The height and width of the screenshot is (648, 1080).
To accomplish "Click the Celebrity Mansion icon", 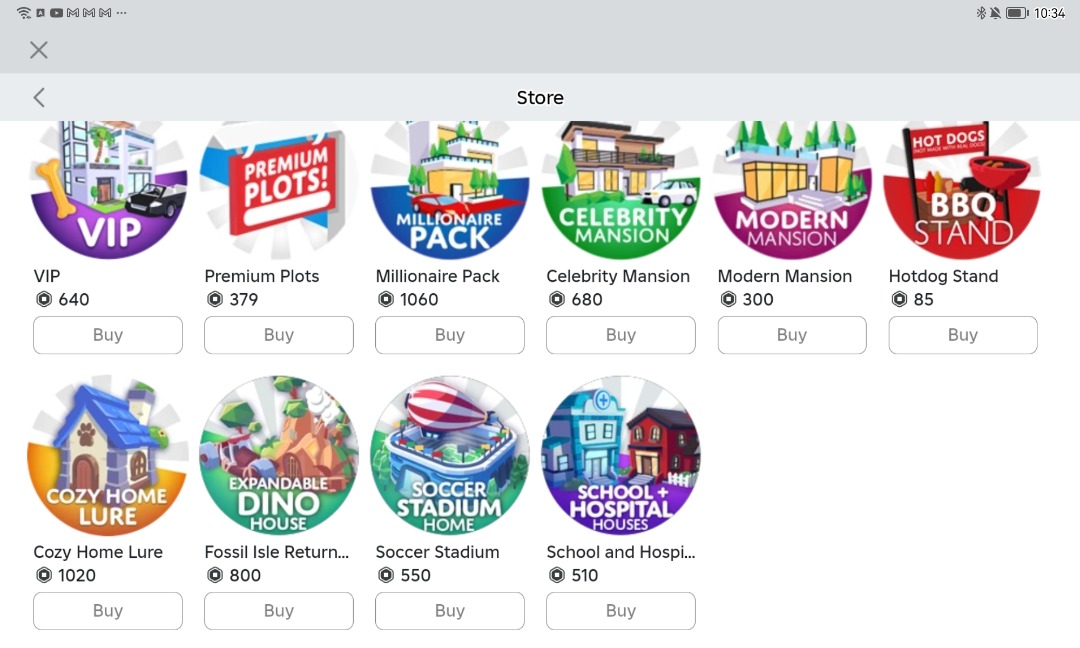I will point(620,190).
